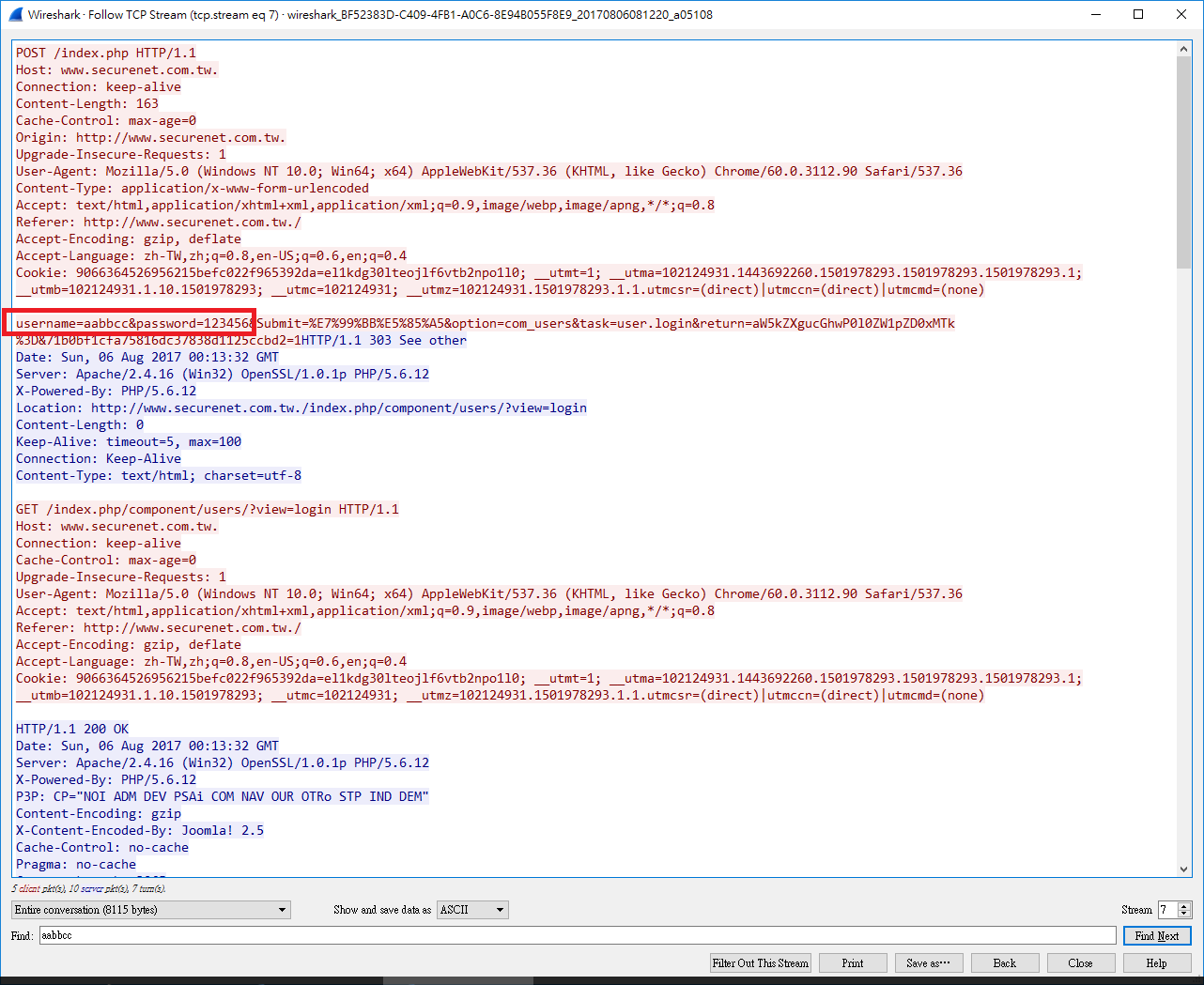The width and height of the screenshot is (1204, 985).
Task: Click the 'HTTP/1.1 200 OK' line
Action: coord(72,730)
